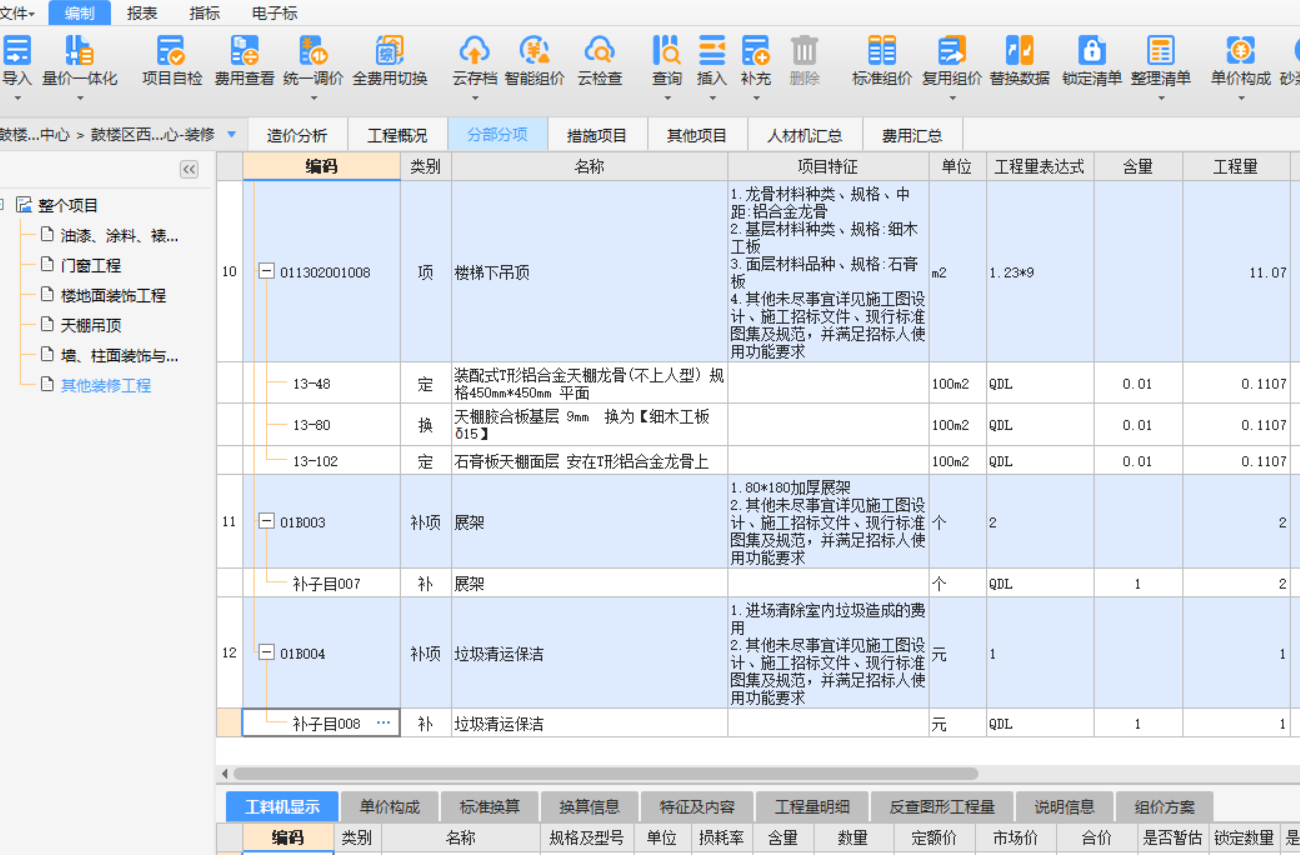Collapse the left navigation panel with «
This screenshot has width=1300, height=855.
[x=189, y=169]
